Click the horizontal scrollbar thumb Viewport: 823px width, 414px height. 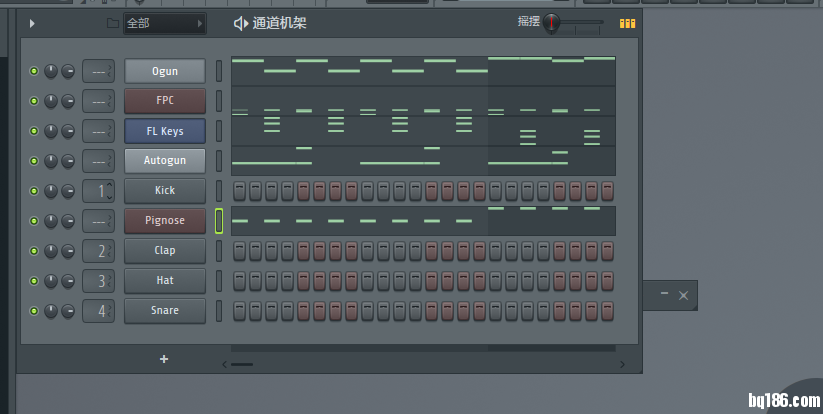click(242, 364)
